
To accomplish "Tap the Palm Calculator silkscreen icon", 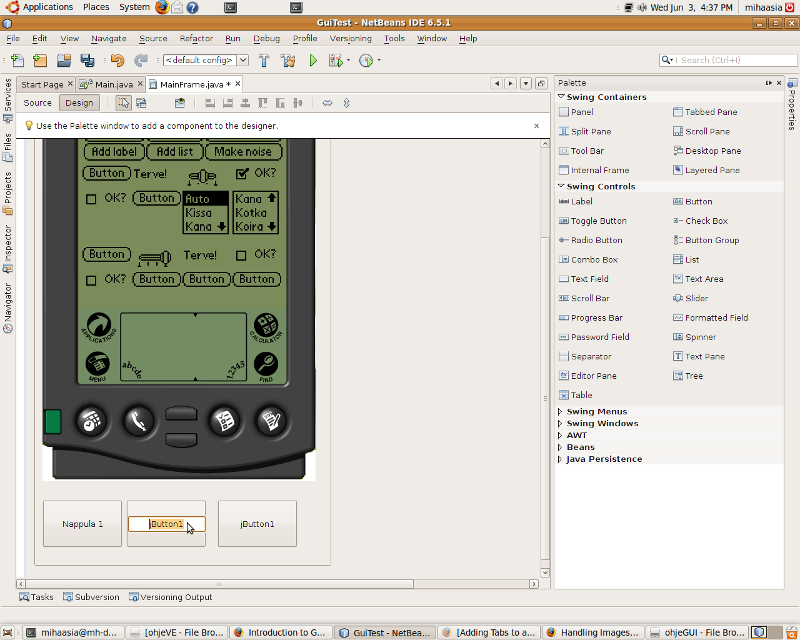I will [x=266, y=328].
